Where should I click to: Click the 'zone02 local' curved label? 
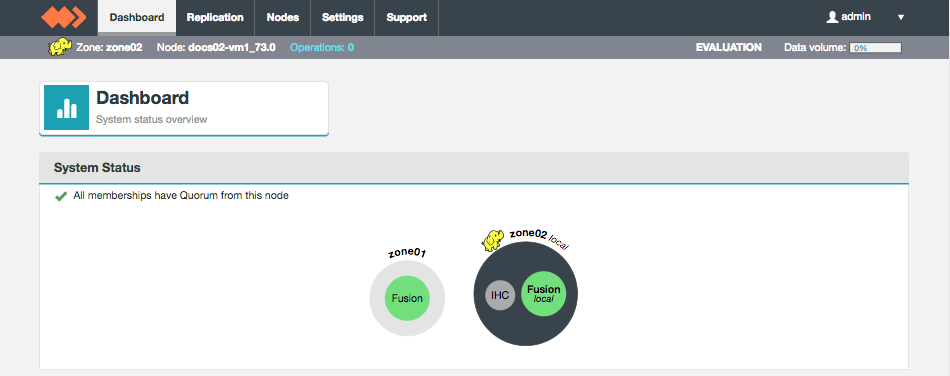point(539,238)
